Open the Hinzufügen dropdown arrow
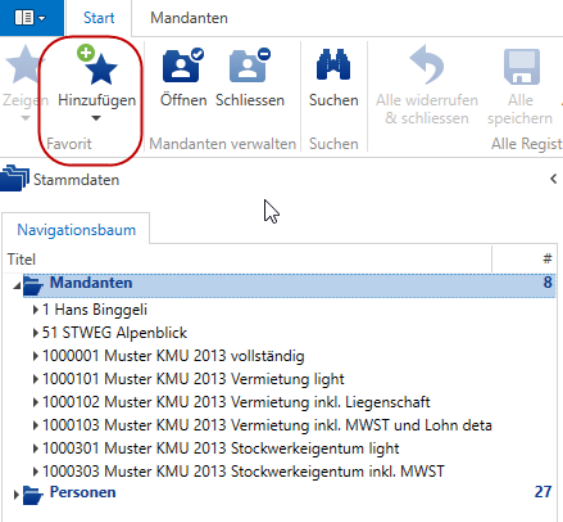 pyautogui.click(x=96, y=118)
